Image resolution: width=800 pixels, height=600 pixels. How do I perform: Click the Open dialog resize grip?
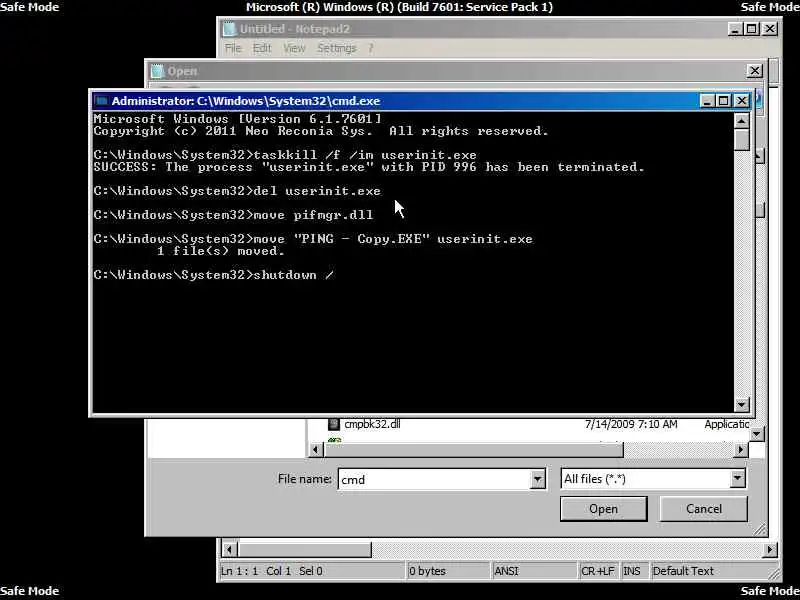[x=760, y=530]
